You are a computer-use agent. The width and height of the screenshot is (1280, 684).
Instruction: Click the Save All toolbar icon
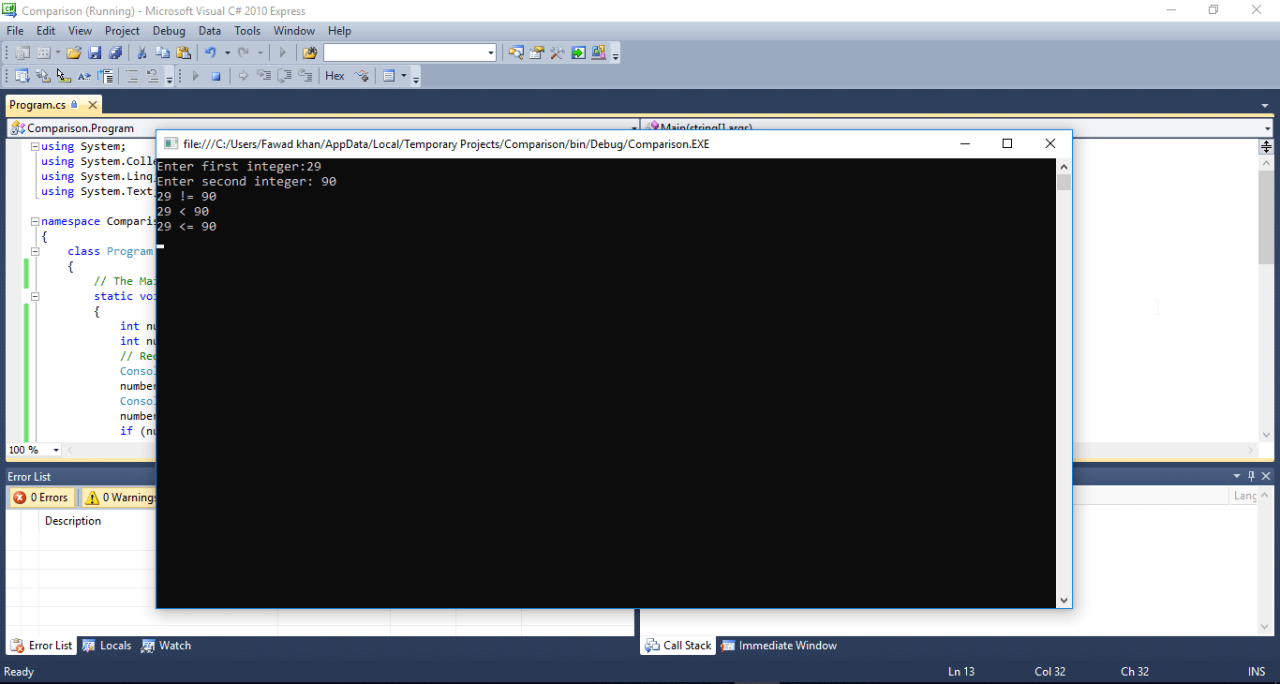tap(114, 52)
